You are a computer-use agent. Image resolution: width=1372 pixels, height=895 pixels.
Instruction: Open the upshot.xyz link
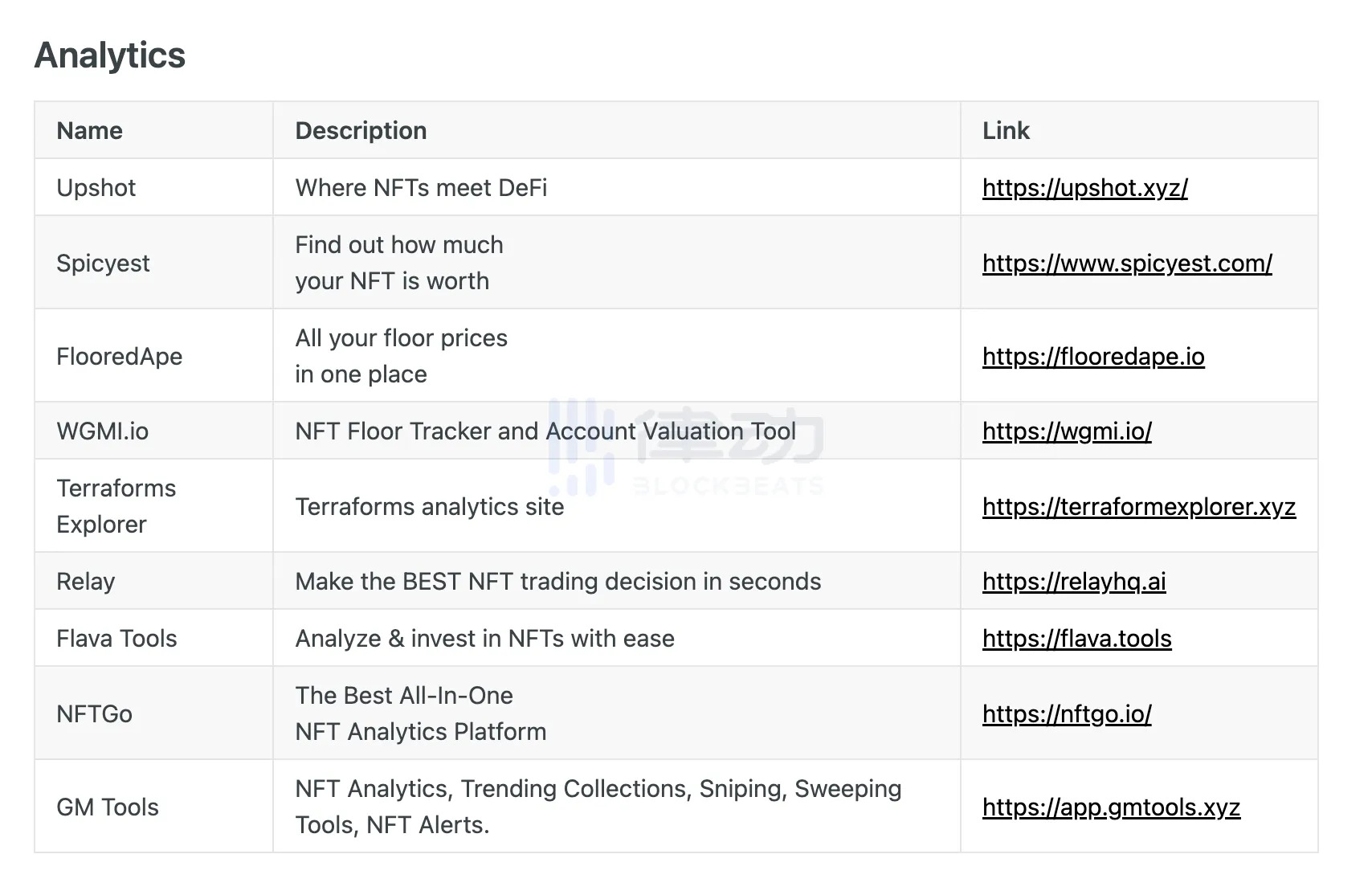(1084, 188)
